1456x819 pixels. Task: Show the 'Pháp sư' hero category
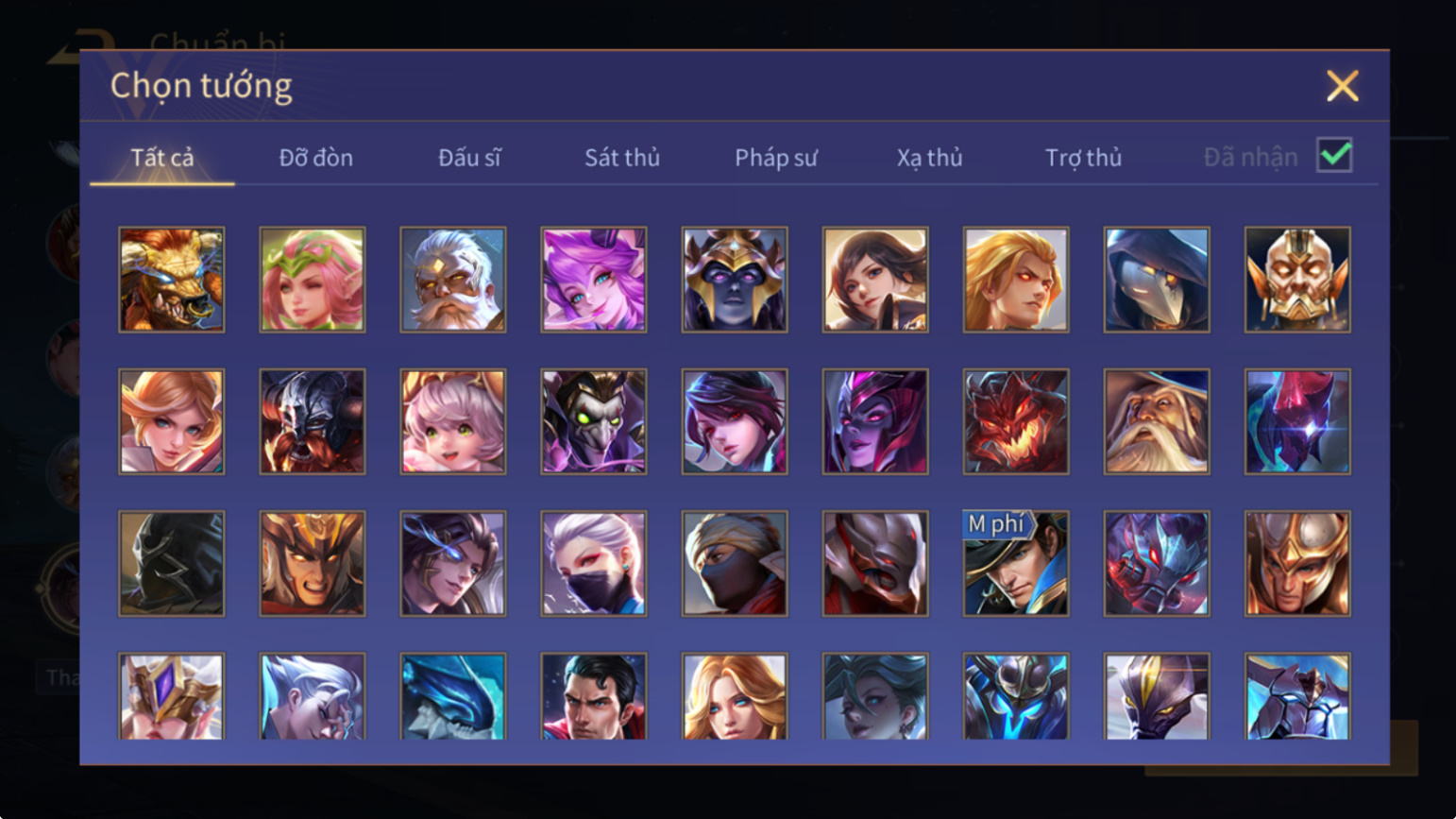[776, 158]
